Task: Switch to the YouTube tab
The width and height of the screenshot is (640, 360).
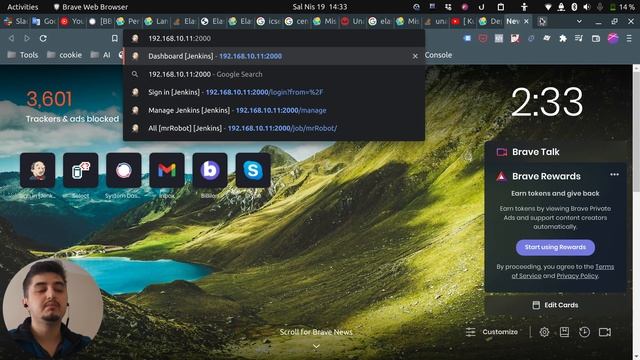Action: 72,21
